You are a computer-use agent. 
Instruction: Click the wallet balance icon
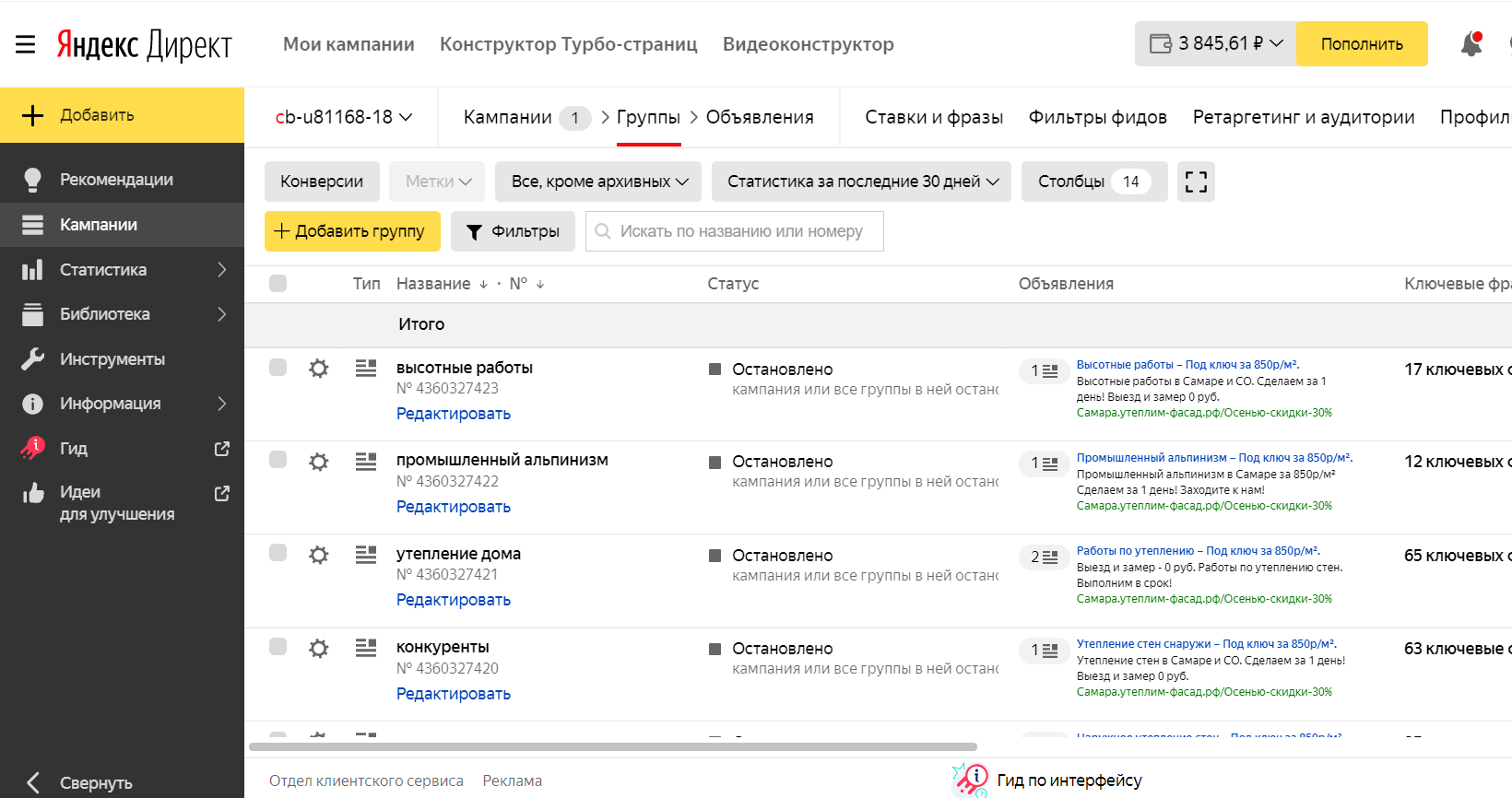[1161, 43]
